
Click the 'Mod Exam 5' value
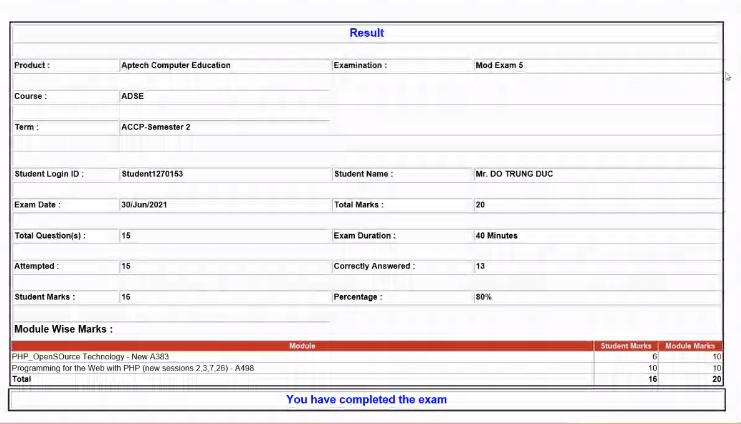tap(499, 65)
